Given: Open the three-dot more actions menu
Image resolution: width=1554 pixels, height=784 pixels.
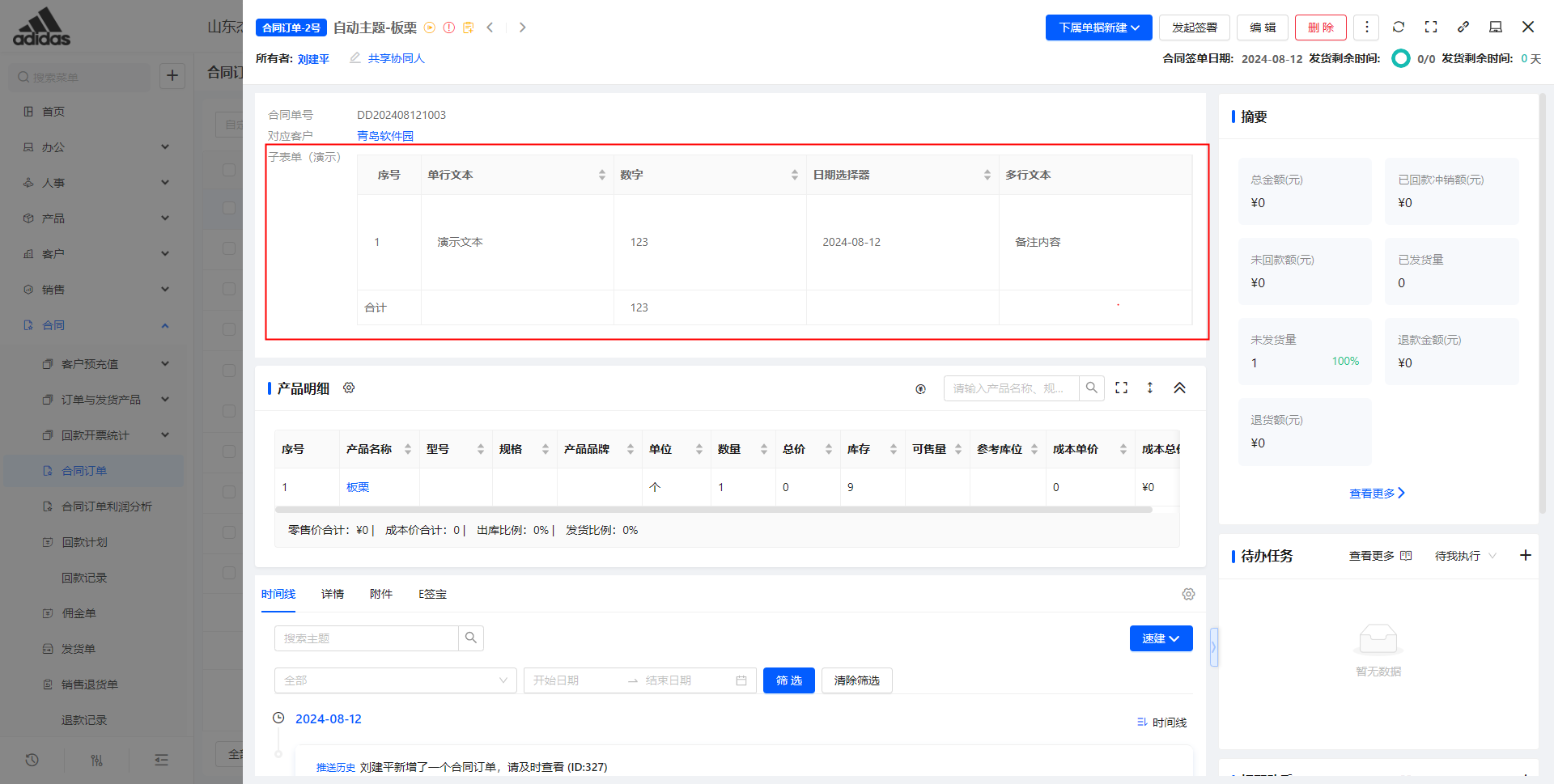Looking at the screenshot, I should point(1366,27).
